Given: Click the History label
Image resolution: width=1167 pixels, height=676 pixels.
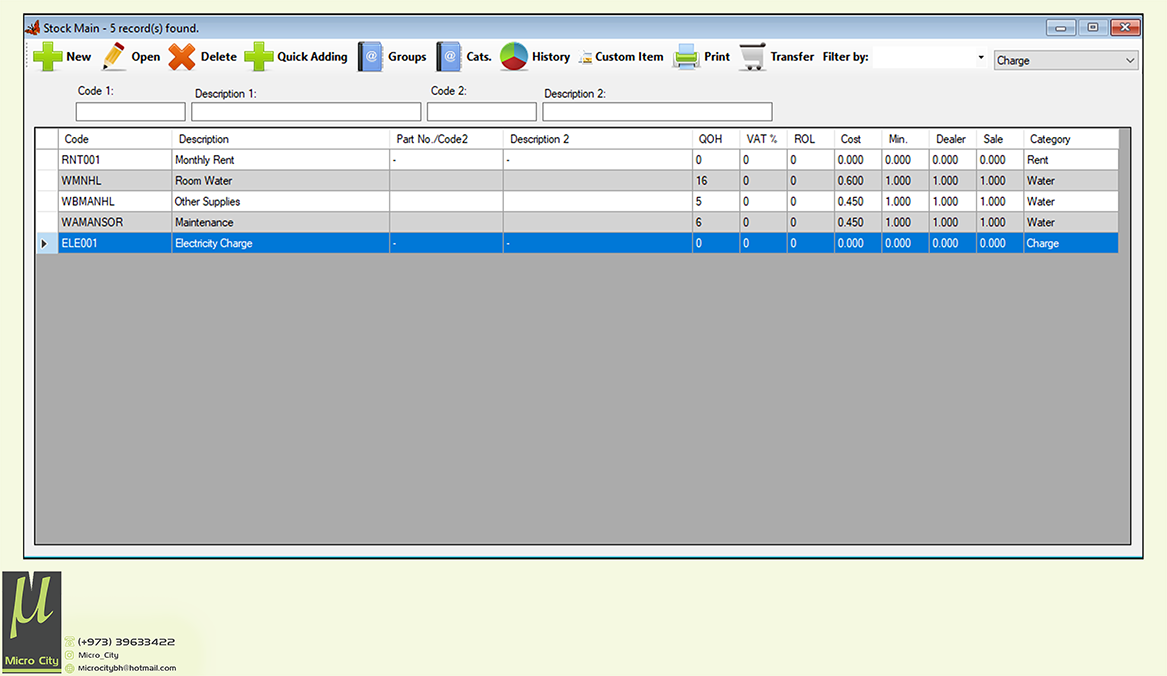Looking at the screenshot, I should click(551, 57).
